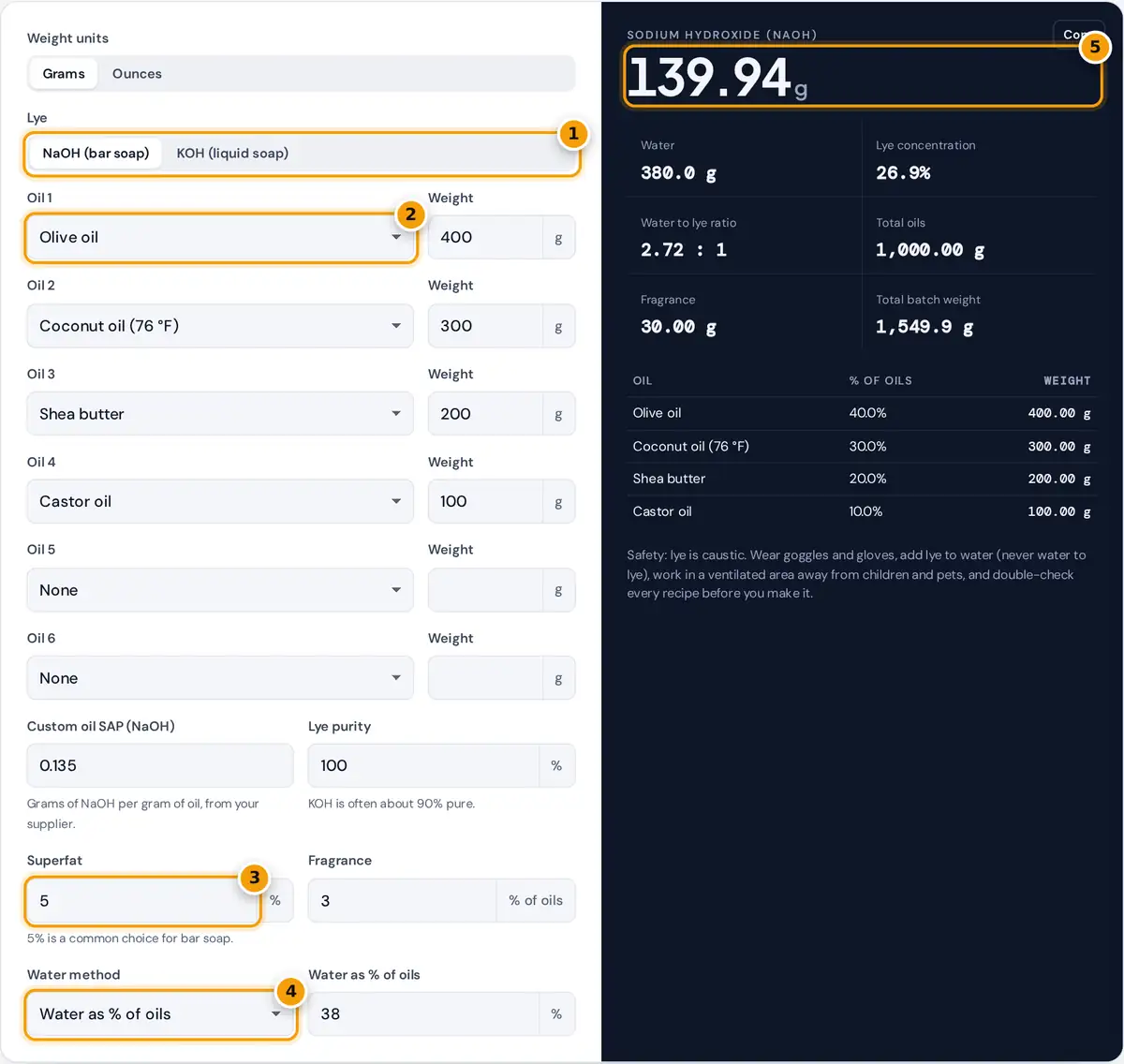
Task: Open the Oil 4 Castor oil dropdown
Action: tap(220, 502)
